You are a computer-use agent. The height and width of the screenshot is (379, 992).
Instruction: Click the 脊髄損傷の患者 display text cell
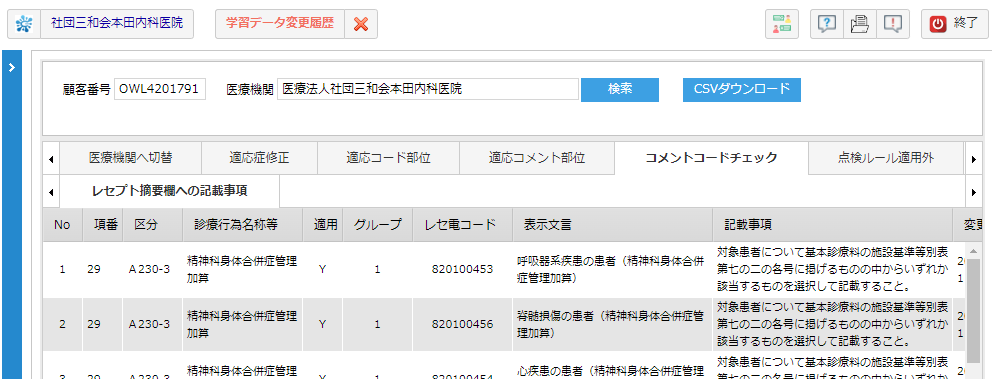tap(612, 324)
